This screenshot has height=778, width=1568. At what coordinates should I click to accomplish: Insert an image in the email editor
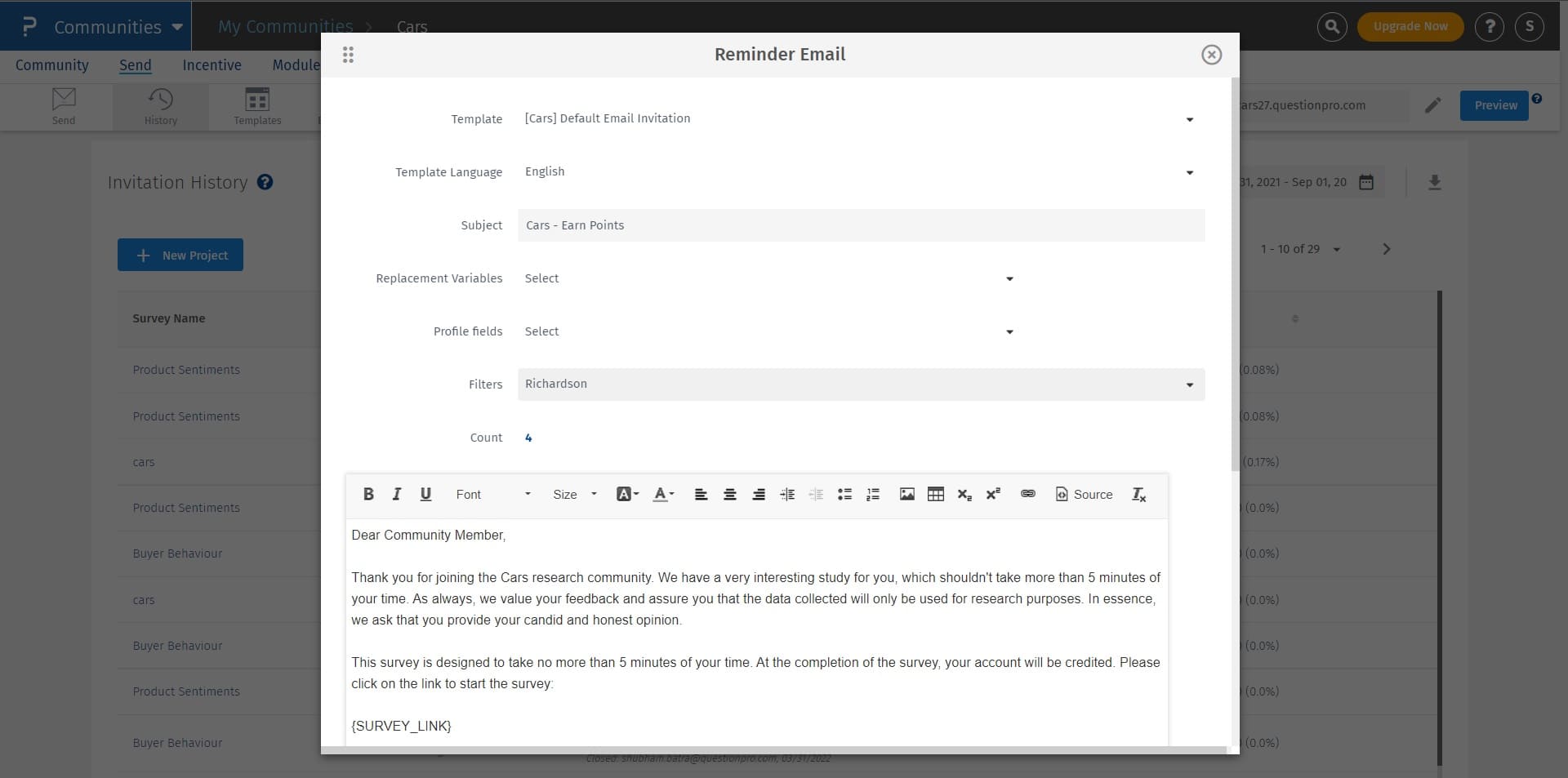tap(906, 494)
